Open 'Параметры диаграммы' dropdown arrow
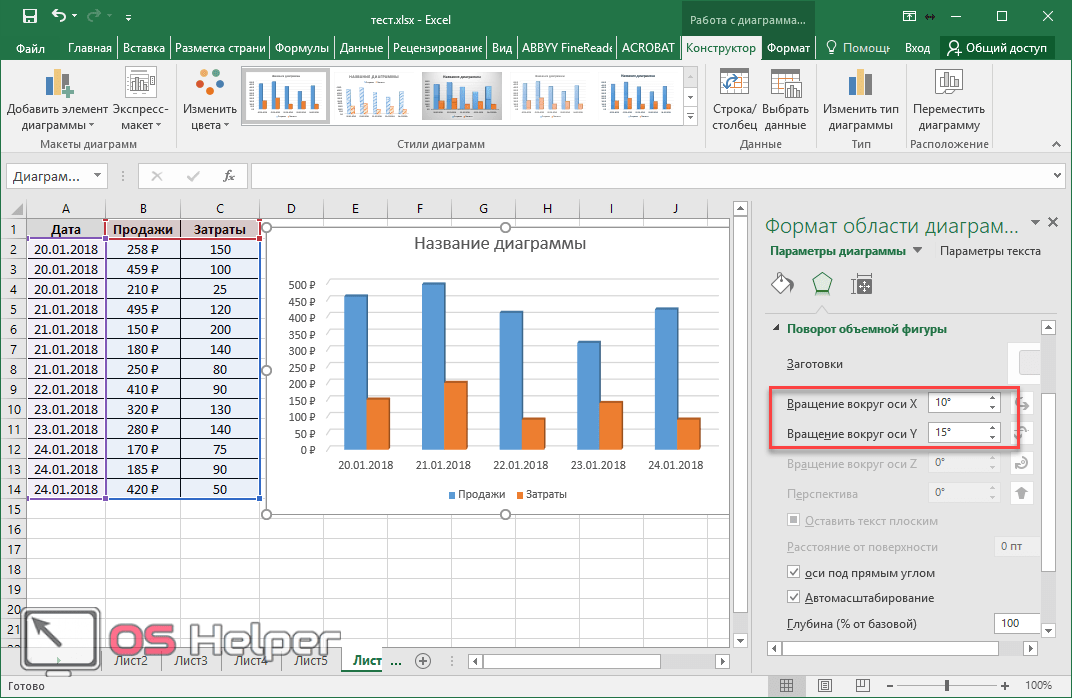Image resolution: width=1072 pixels, height=698 pixels. (918, 251)
